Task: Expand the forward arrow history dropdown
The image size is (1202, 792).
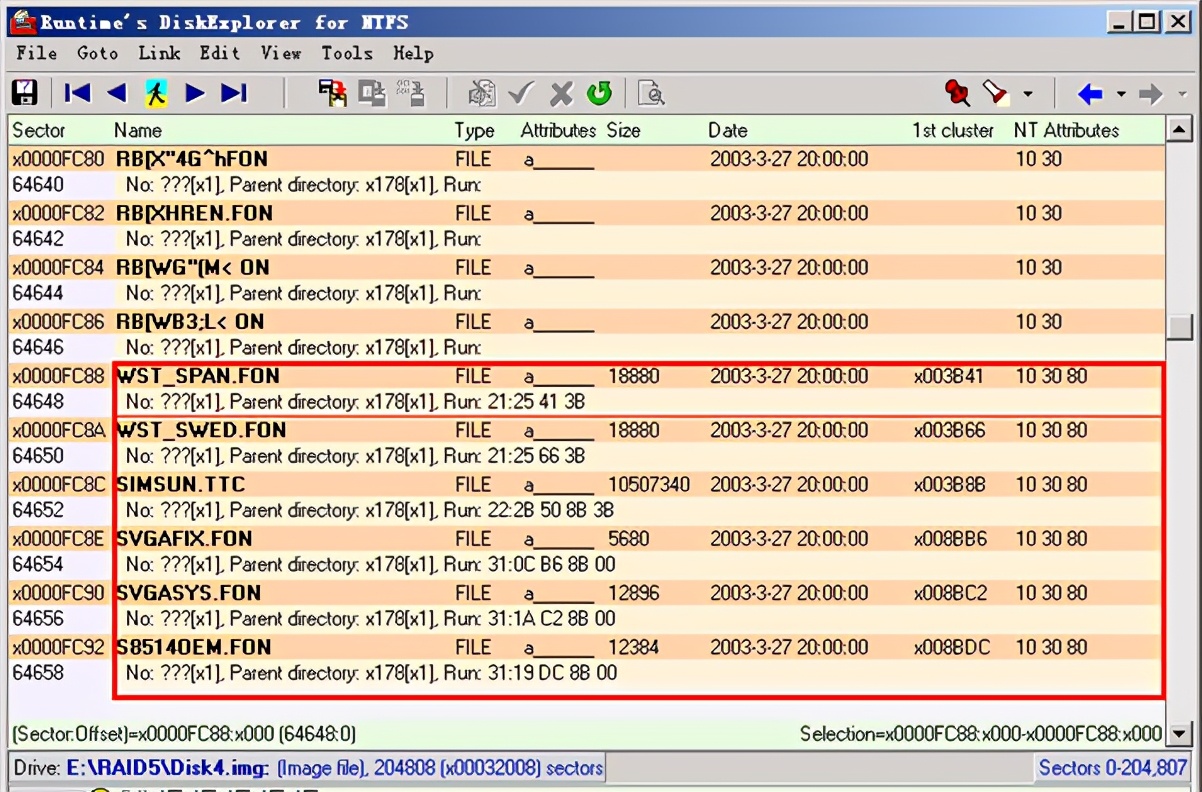Action: pos(1181,95)
